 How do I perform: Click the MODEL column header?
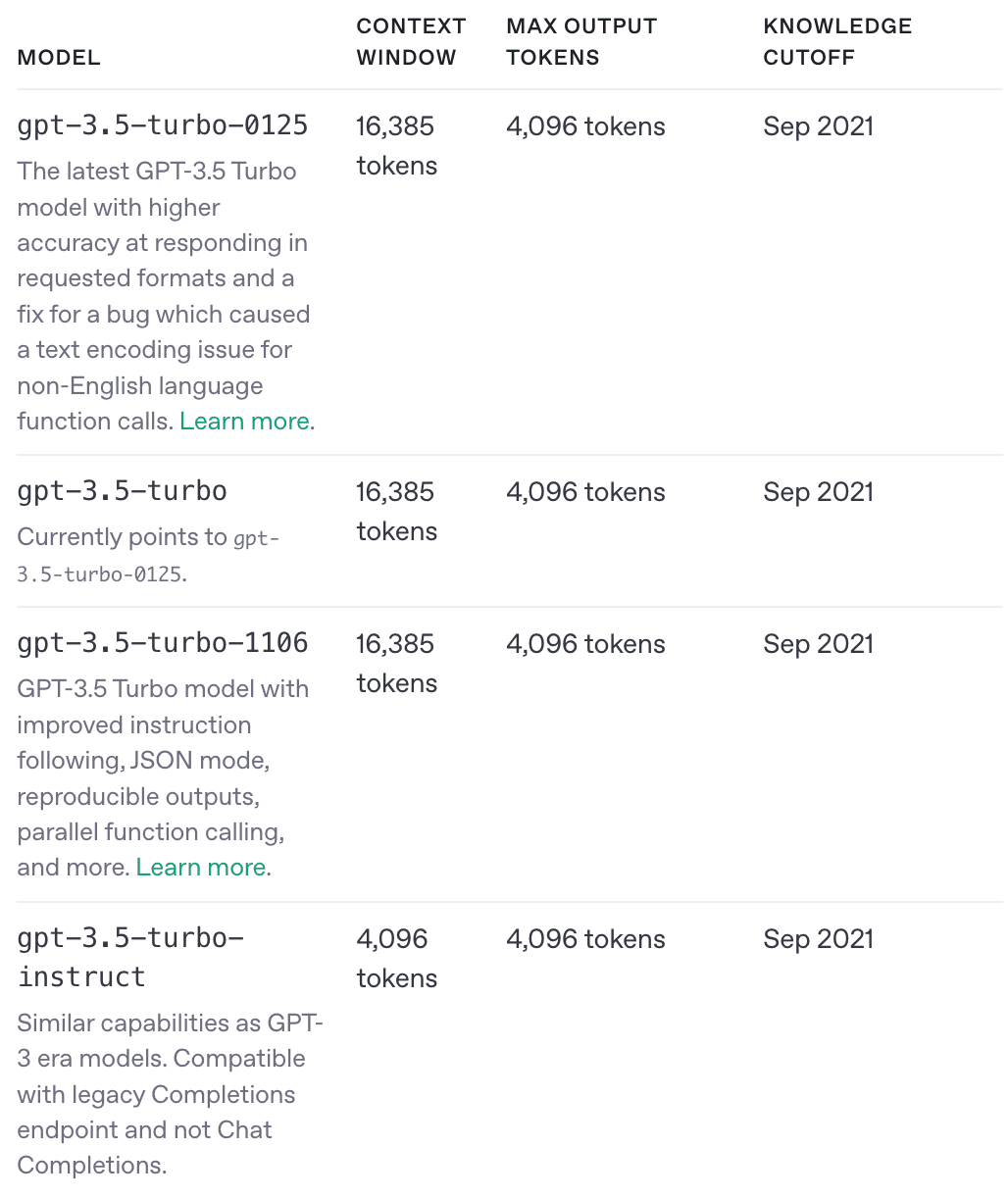59,58
